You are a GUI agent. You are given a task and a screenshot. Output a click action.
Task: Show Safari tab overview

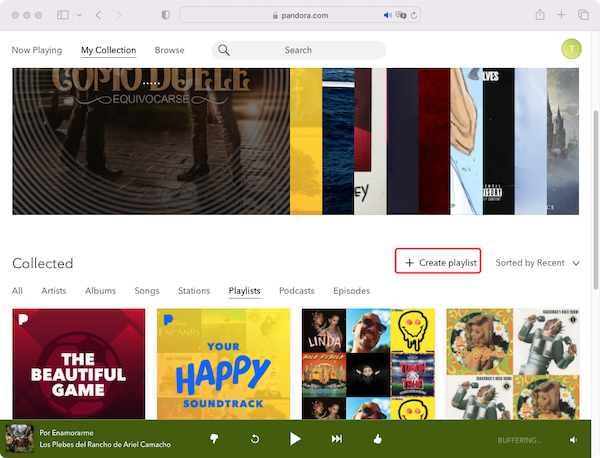tap(583, 15)
